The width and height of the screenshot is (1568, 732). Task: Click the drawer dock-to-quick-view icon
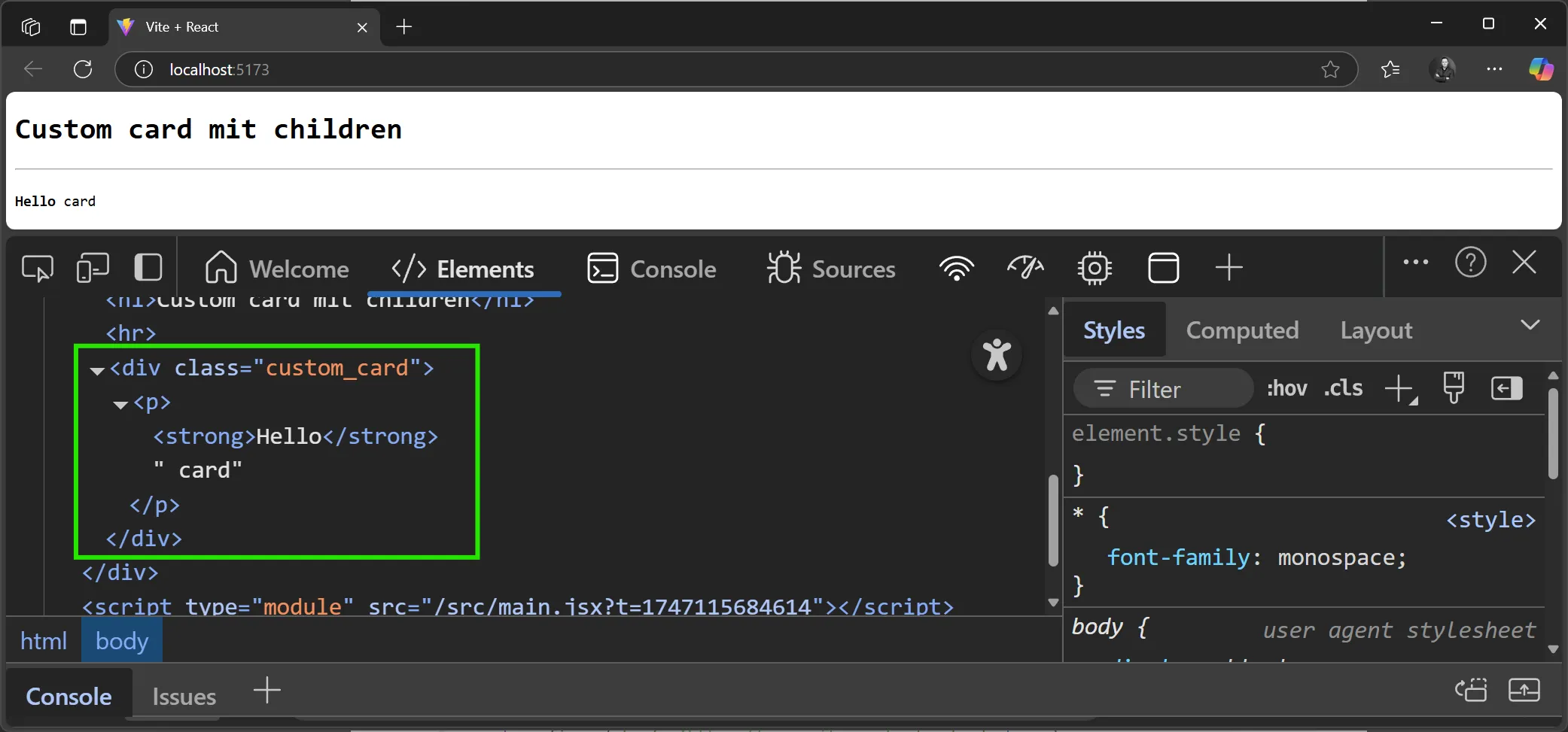pyautogui.click(x=1470, y=690)
